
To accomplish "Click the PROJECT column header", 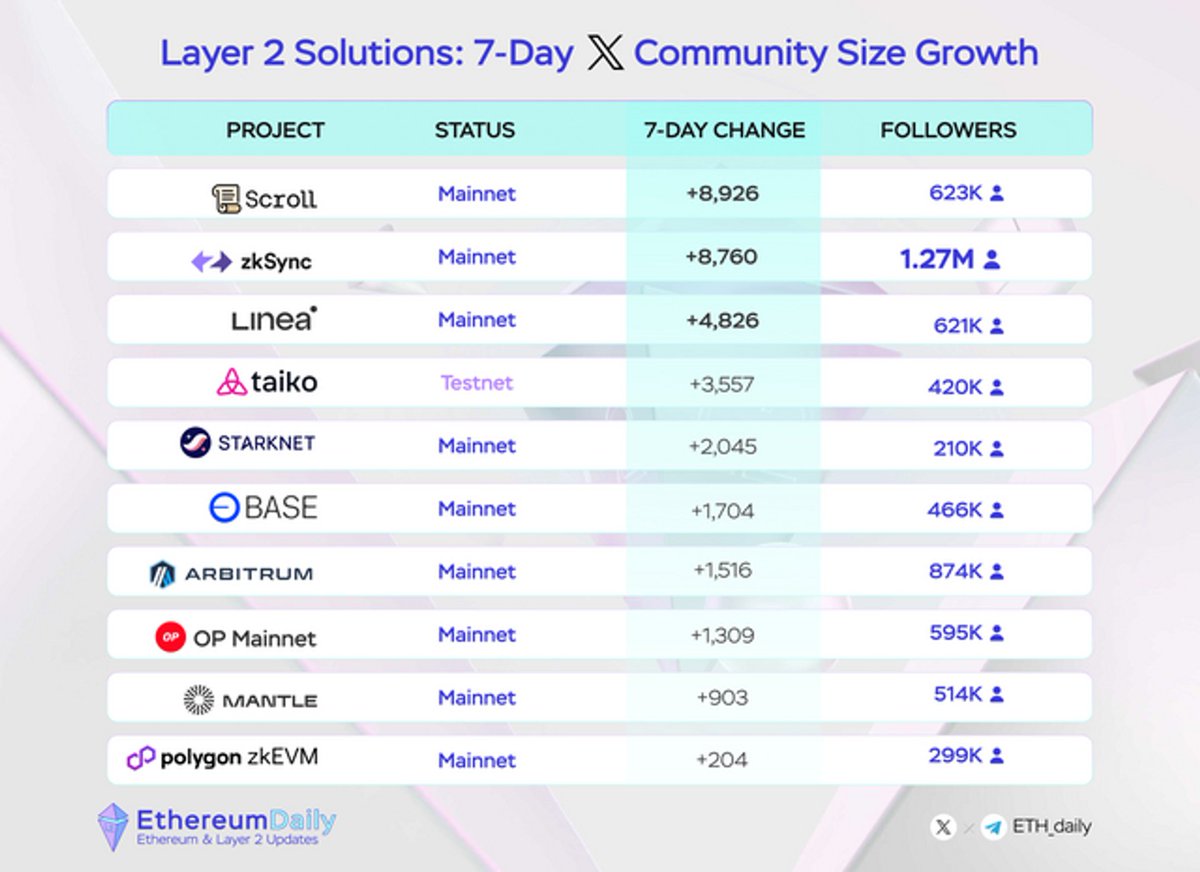I will (275, 130).
